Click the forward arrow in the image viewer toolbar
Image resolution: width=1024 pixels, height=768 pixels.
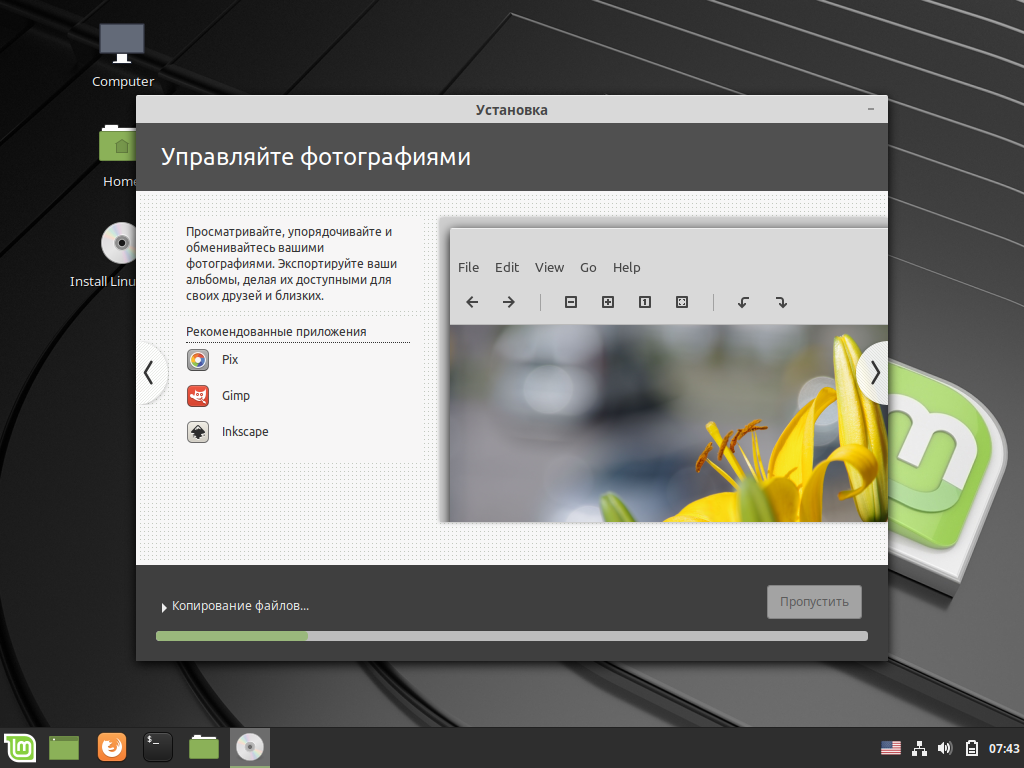pyautogui.click(x=509, y=302)
